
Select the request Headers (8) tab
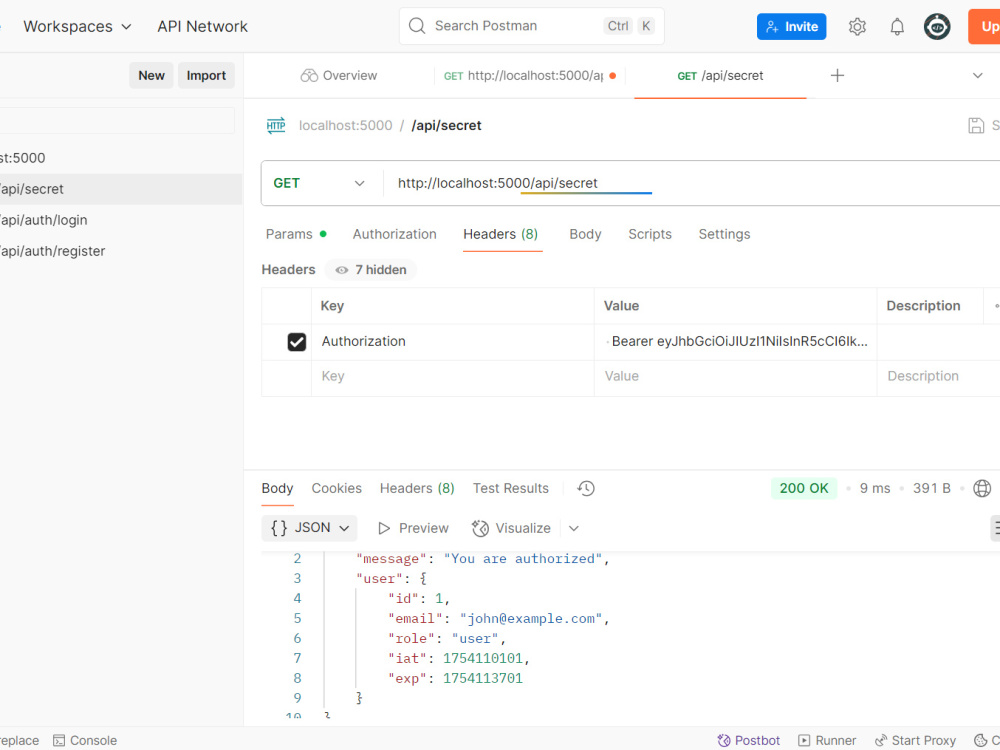tap(501, 234)
